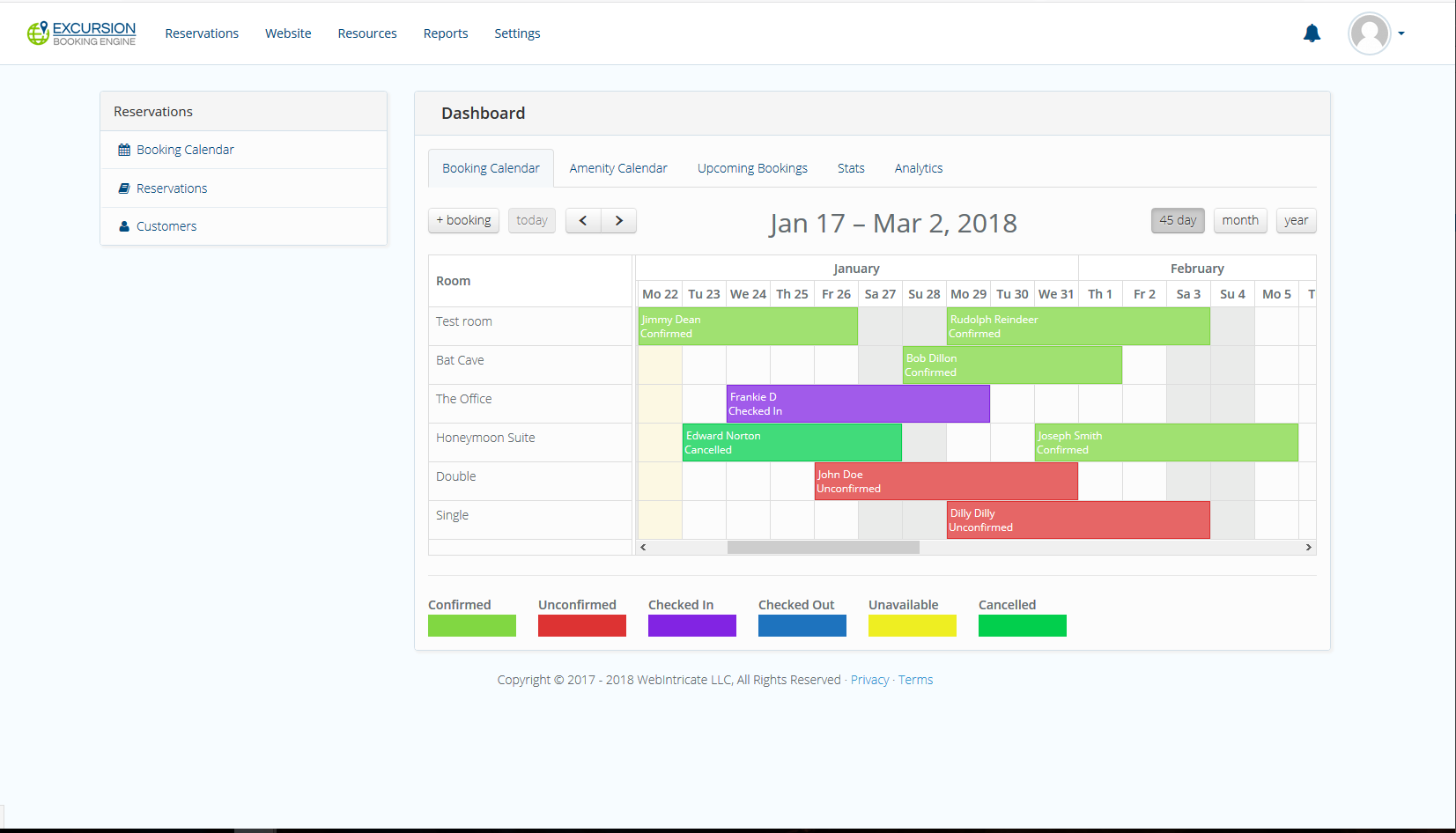Image resolution: width=1456 pixels, height=833 pixels.
Task: Click the + booking button
Action: (x=463, y=220)
